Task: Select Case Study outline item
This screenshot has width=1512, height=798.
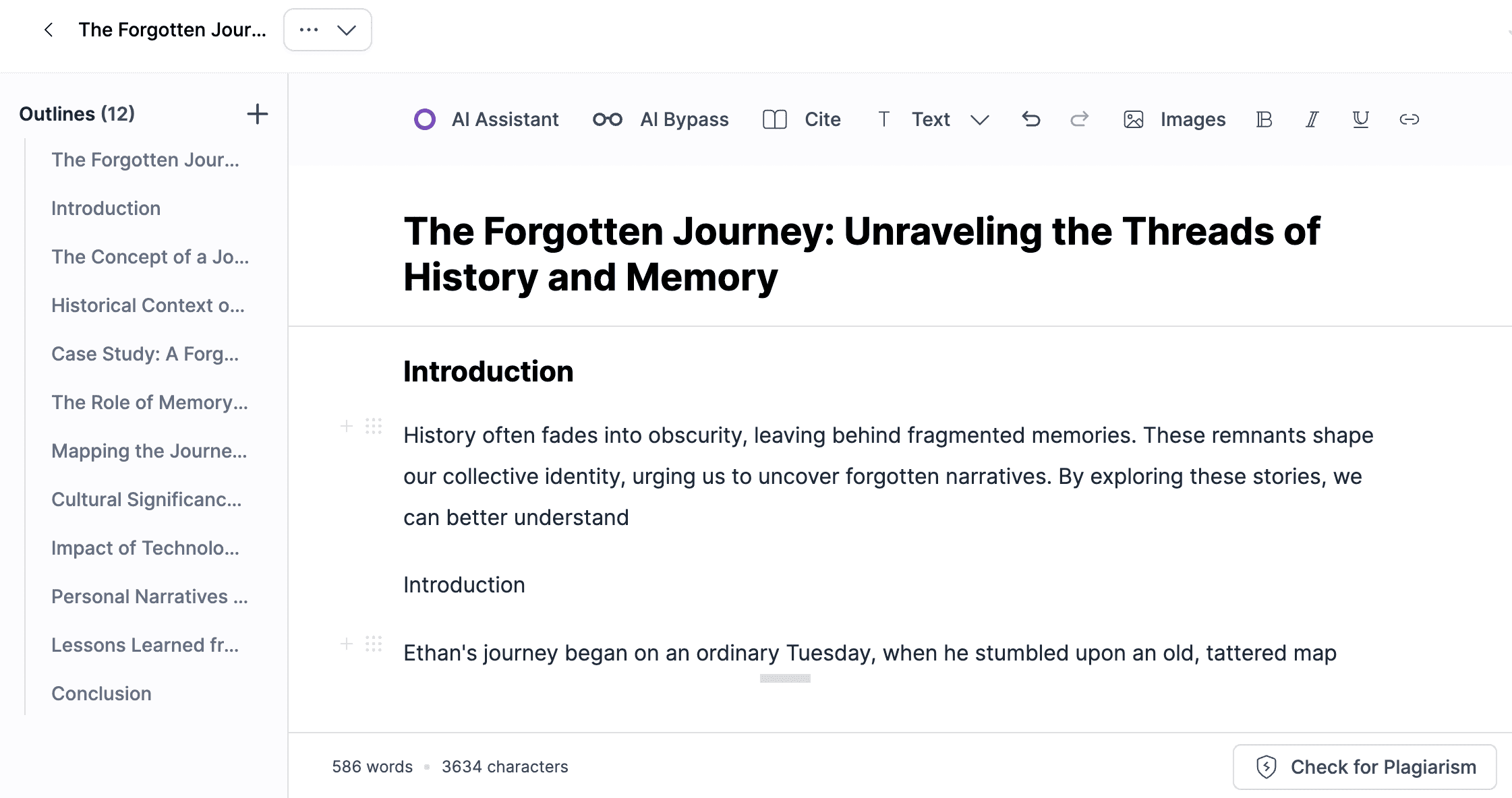Action: click(x=145, y=354)
